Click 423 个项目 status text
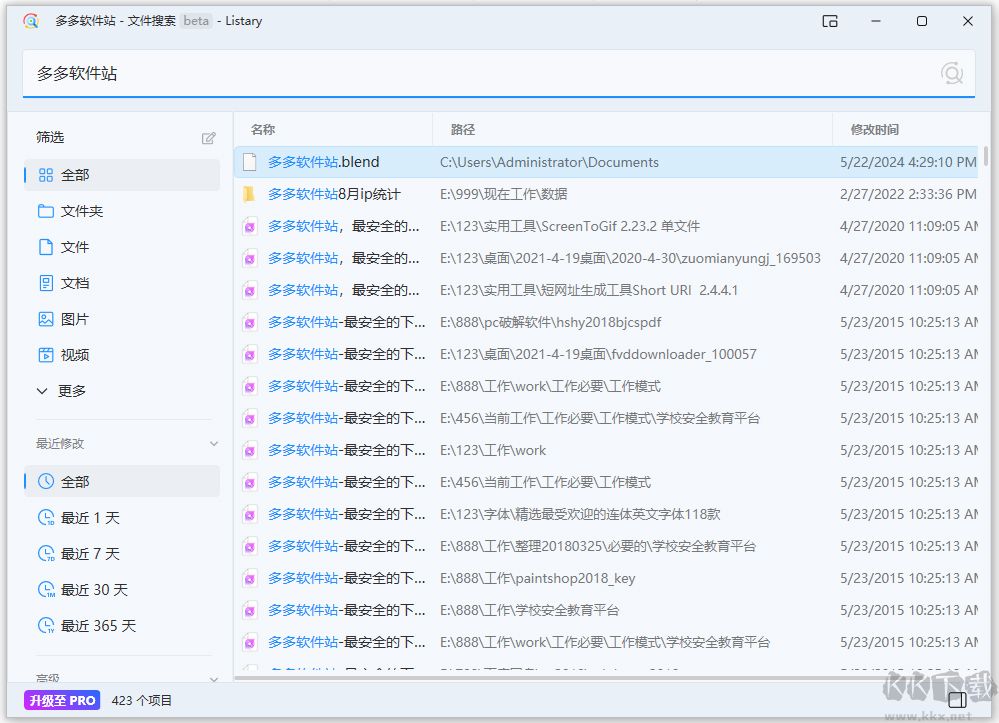 (141, 701)
